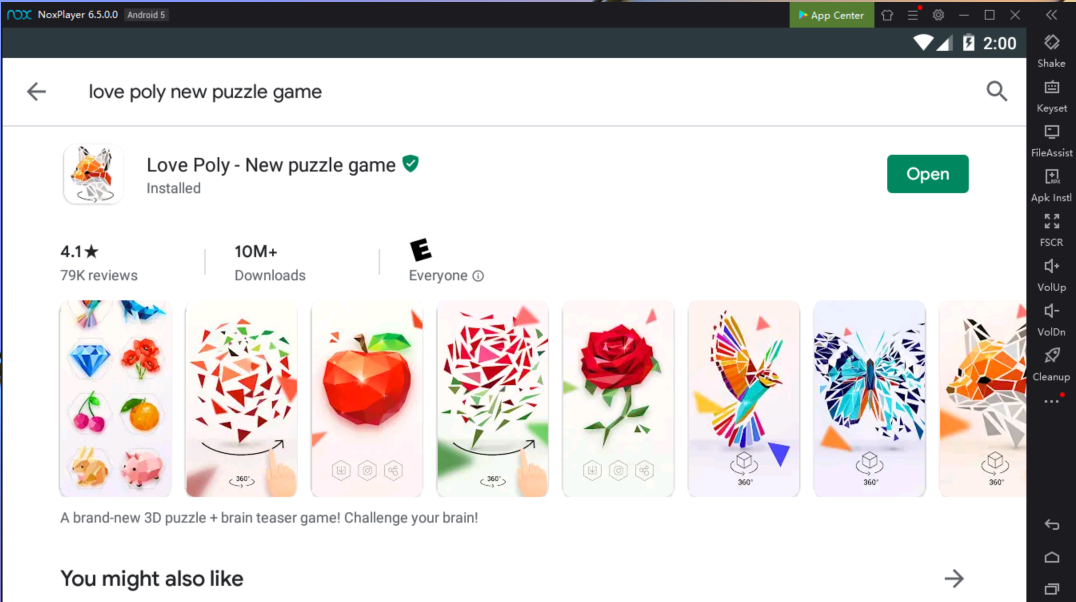This screenshot has width=1076, height=602.
Task: Open NoxPlayer settings gear
Action: [938, 14]
